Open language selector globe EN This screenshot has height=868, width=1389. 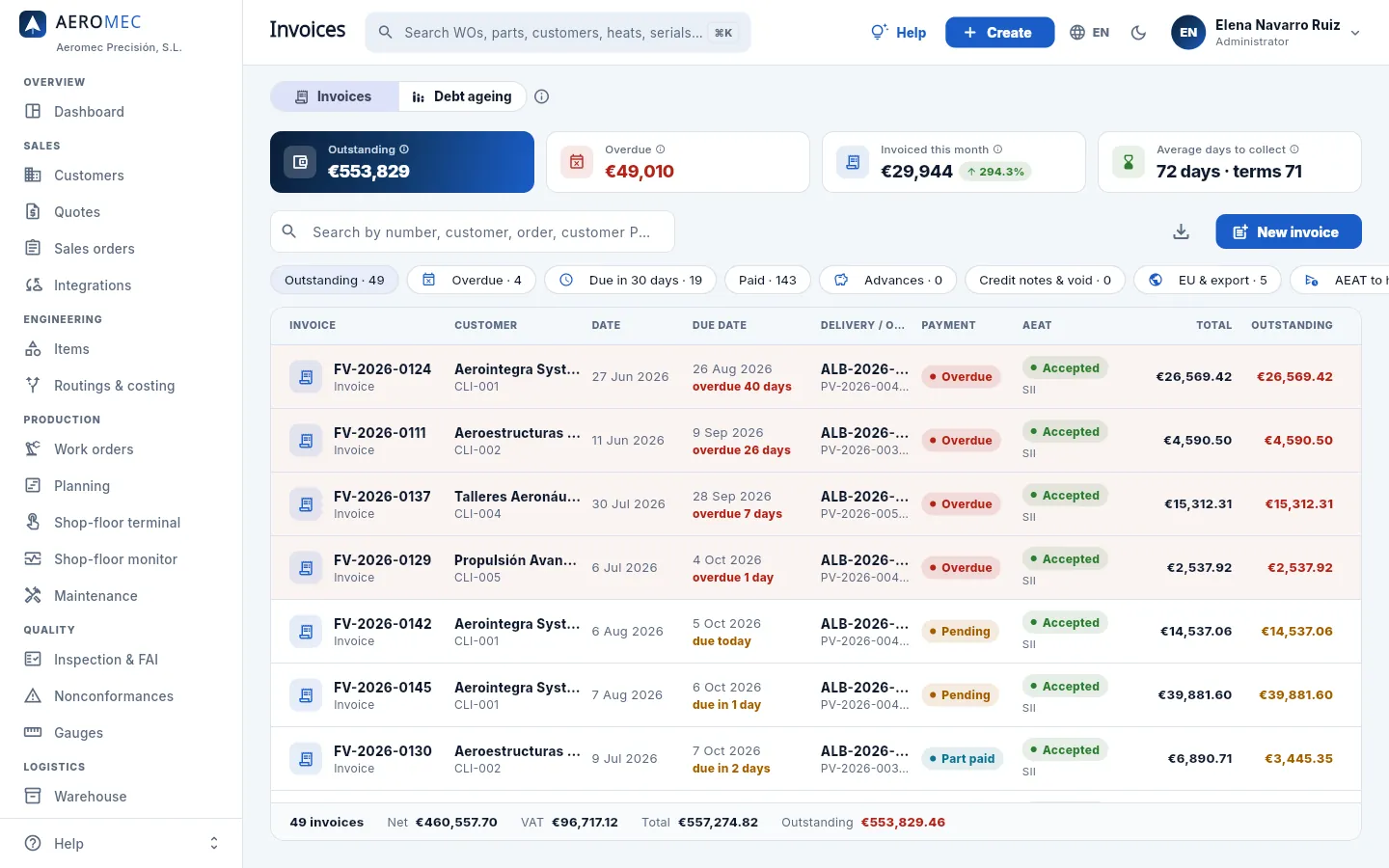[1089, 33]
